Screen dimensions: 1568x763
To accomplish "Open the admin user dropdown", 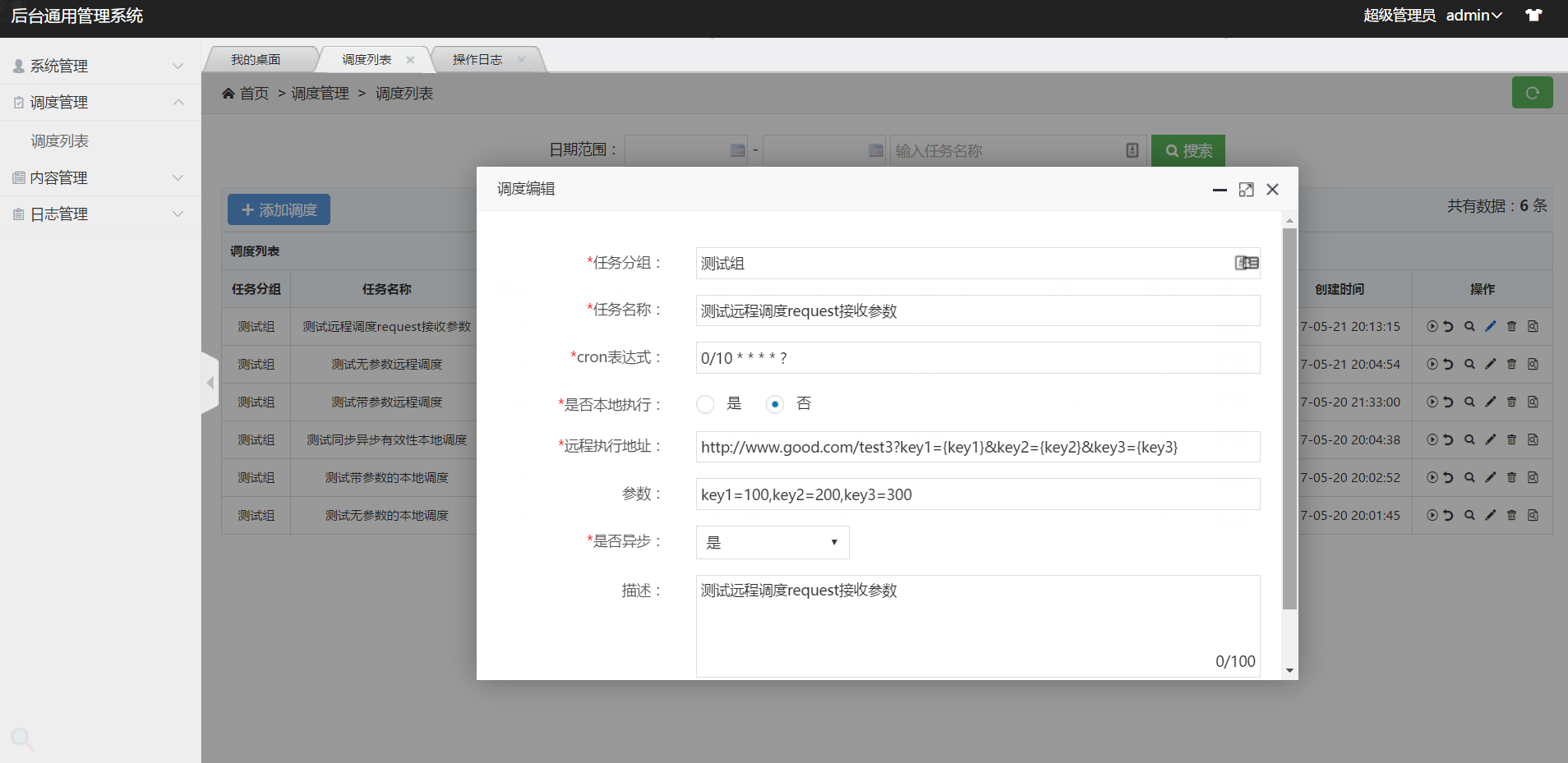I will tap(1474, 15).
